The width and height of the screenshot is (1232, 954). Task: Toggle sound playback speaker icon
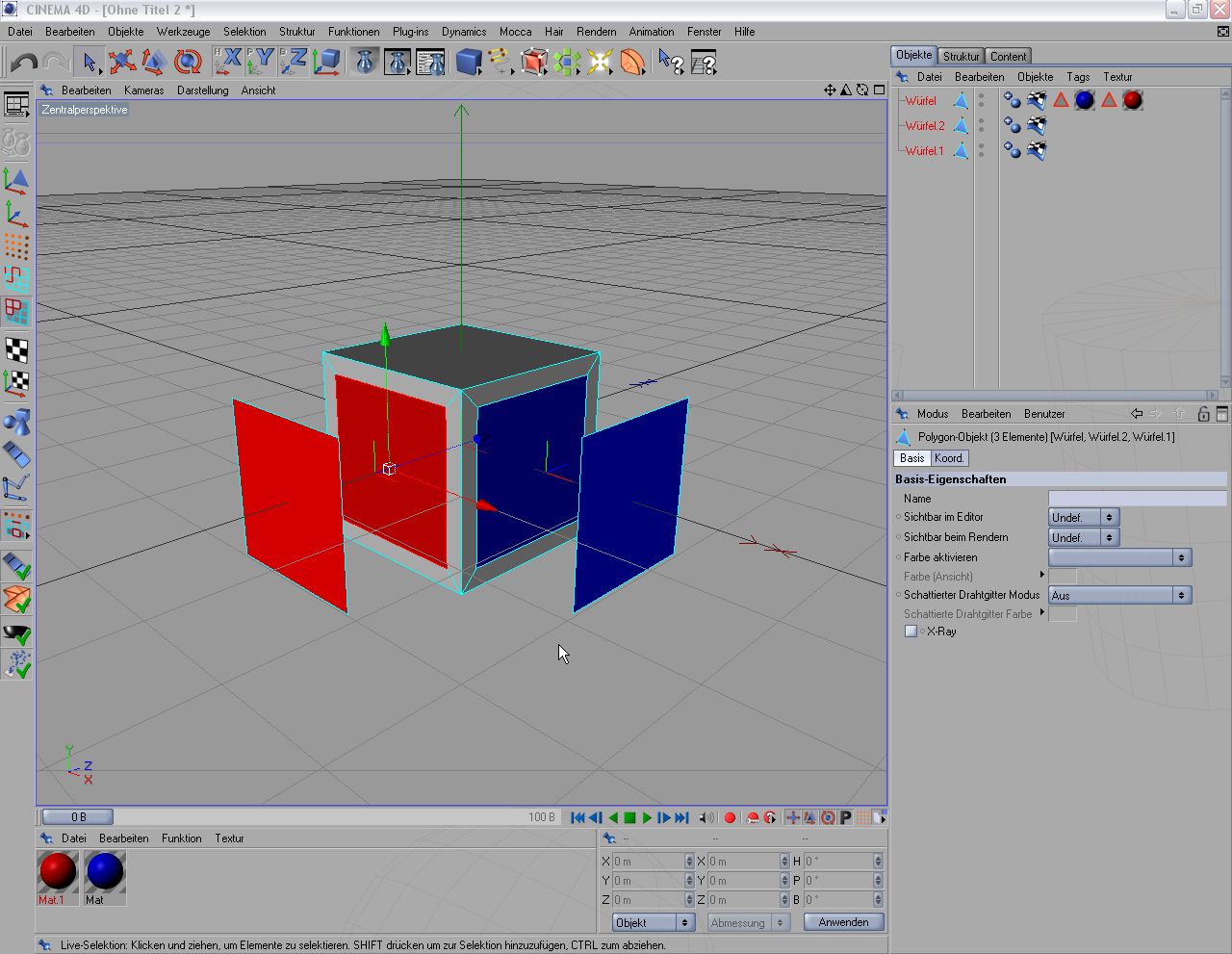[706, 817]
